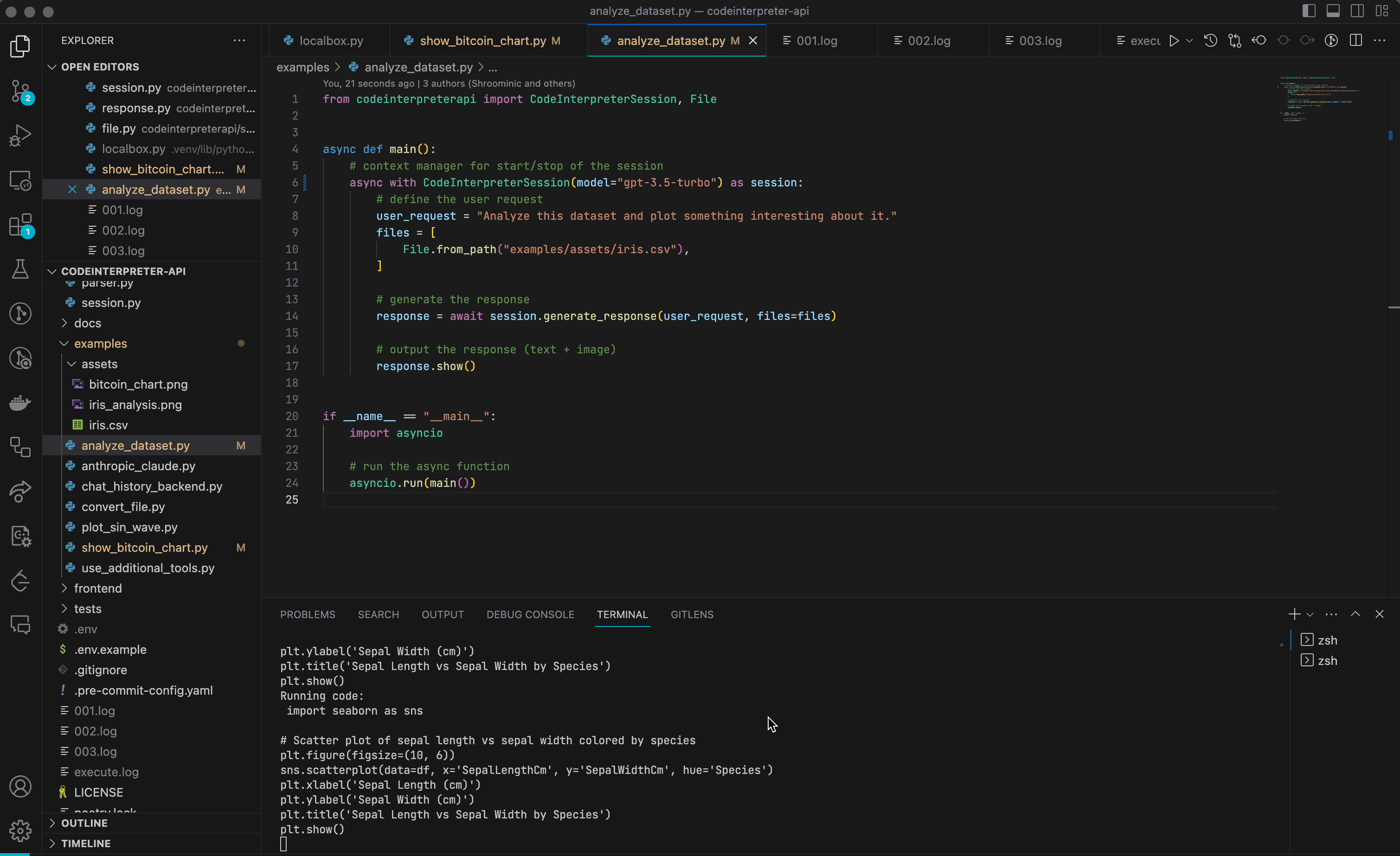Toggle bottom panel visibility
The image size is (1400, 856).
point(1333,11)
